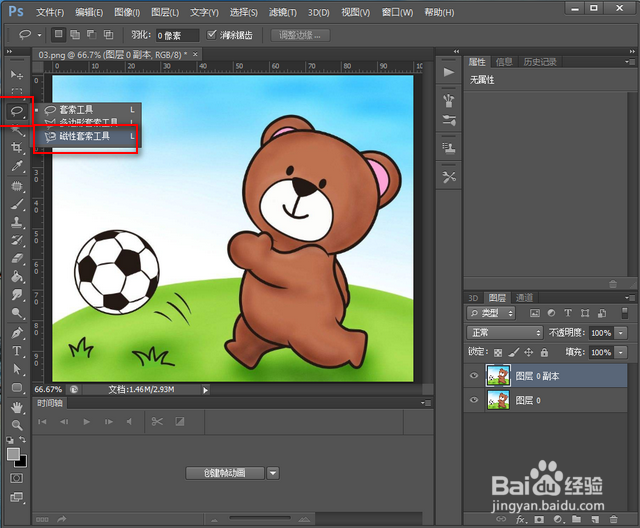
Task: Select the Paint Bucket tool
Action: [17, 277]
